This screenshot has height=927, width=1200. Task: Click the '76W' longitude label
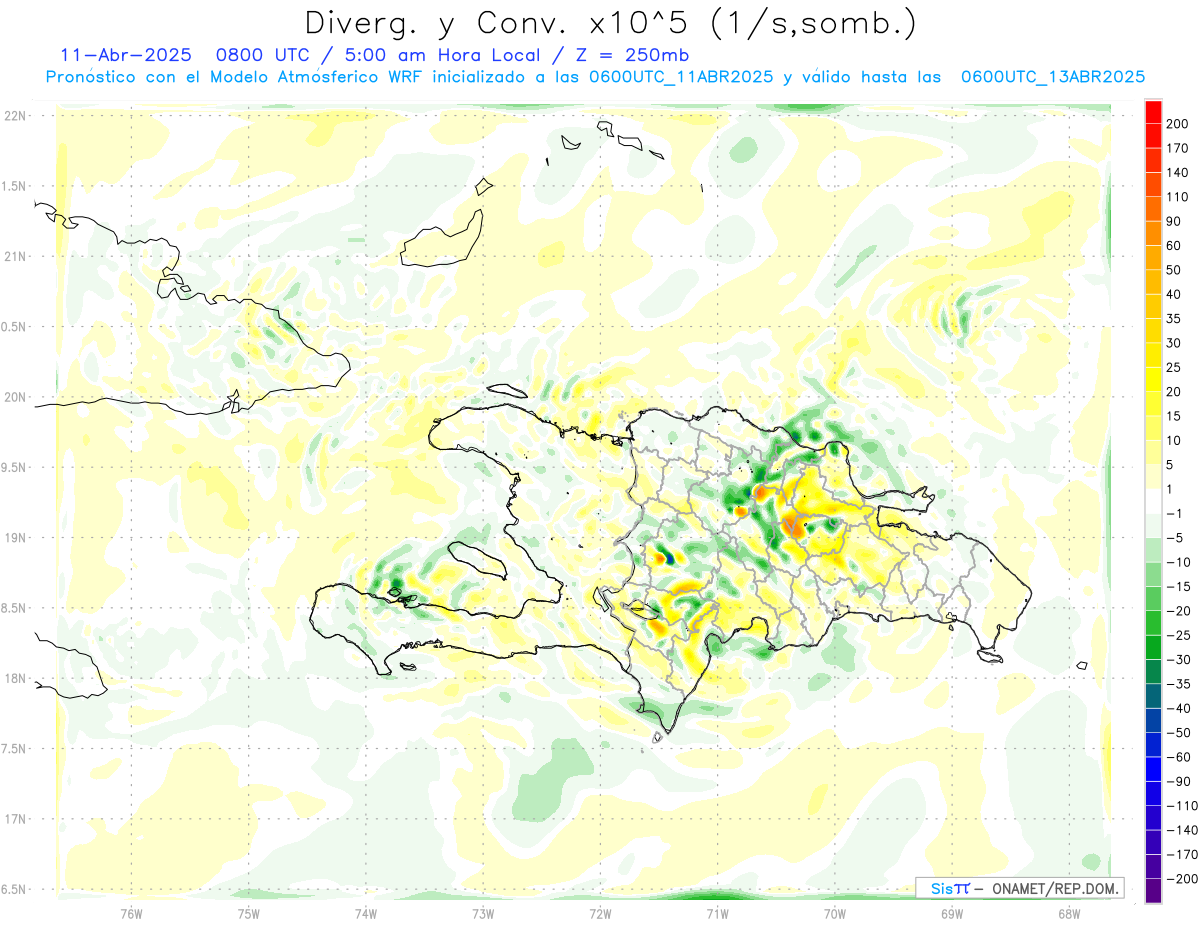[x=131, y=914]
